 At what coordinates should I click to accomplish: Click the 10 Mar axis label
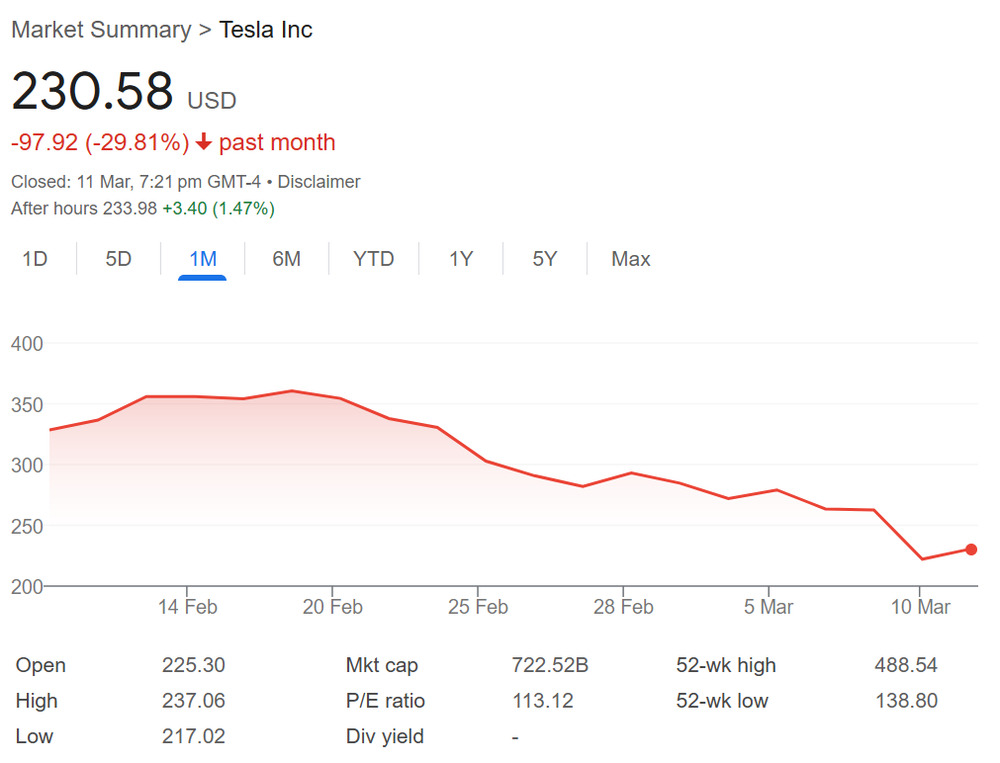(920, 607)
